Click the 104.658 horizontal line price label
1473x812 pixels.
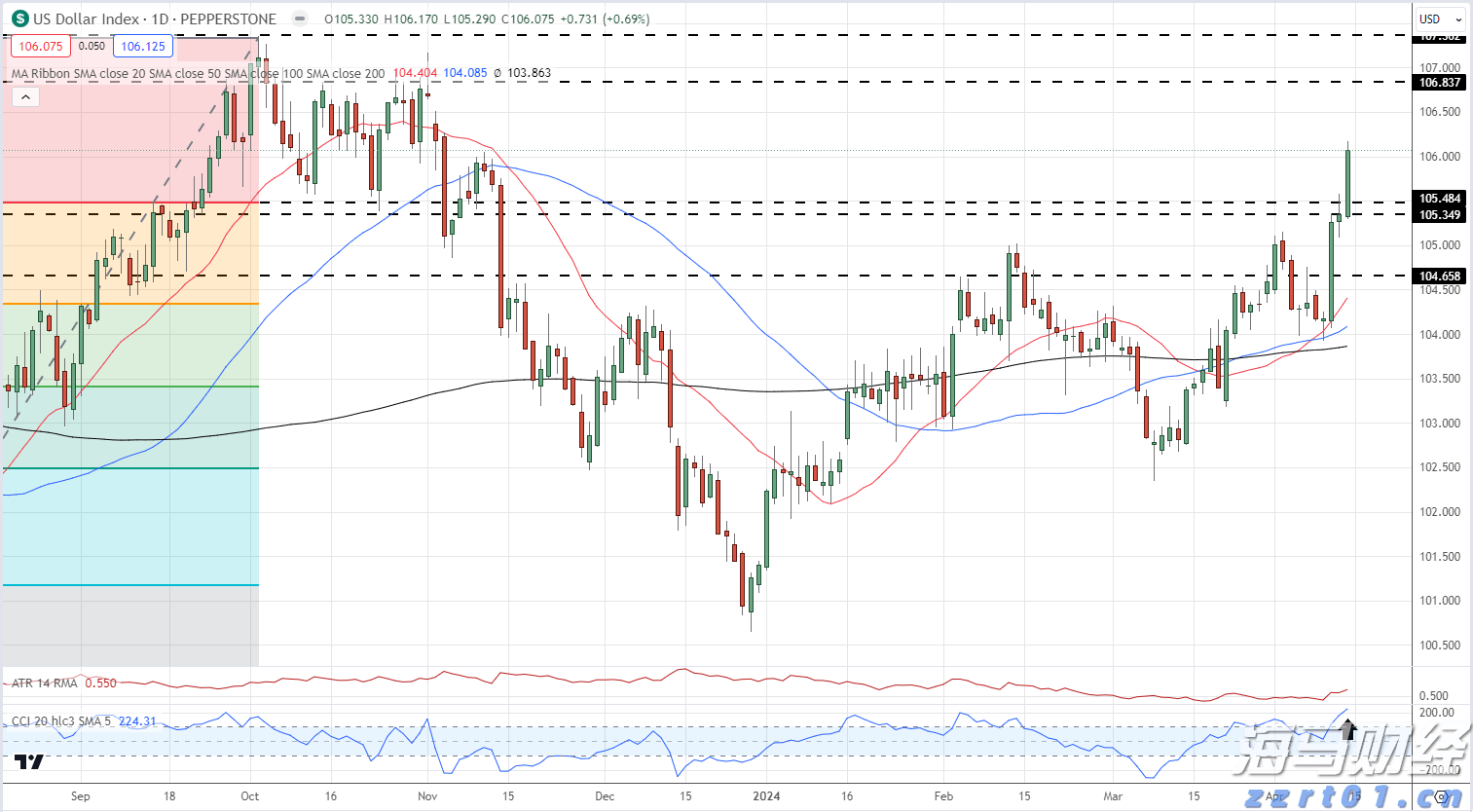1439,277
